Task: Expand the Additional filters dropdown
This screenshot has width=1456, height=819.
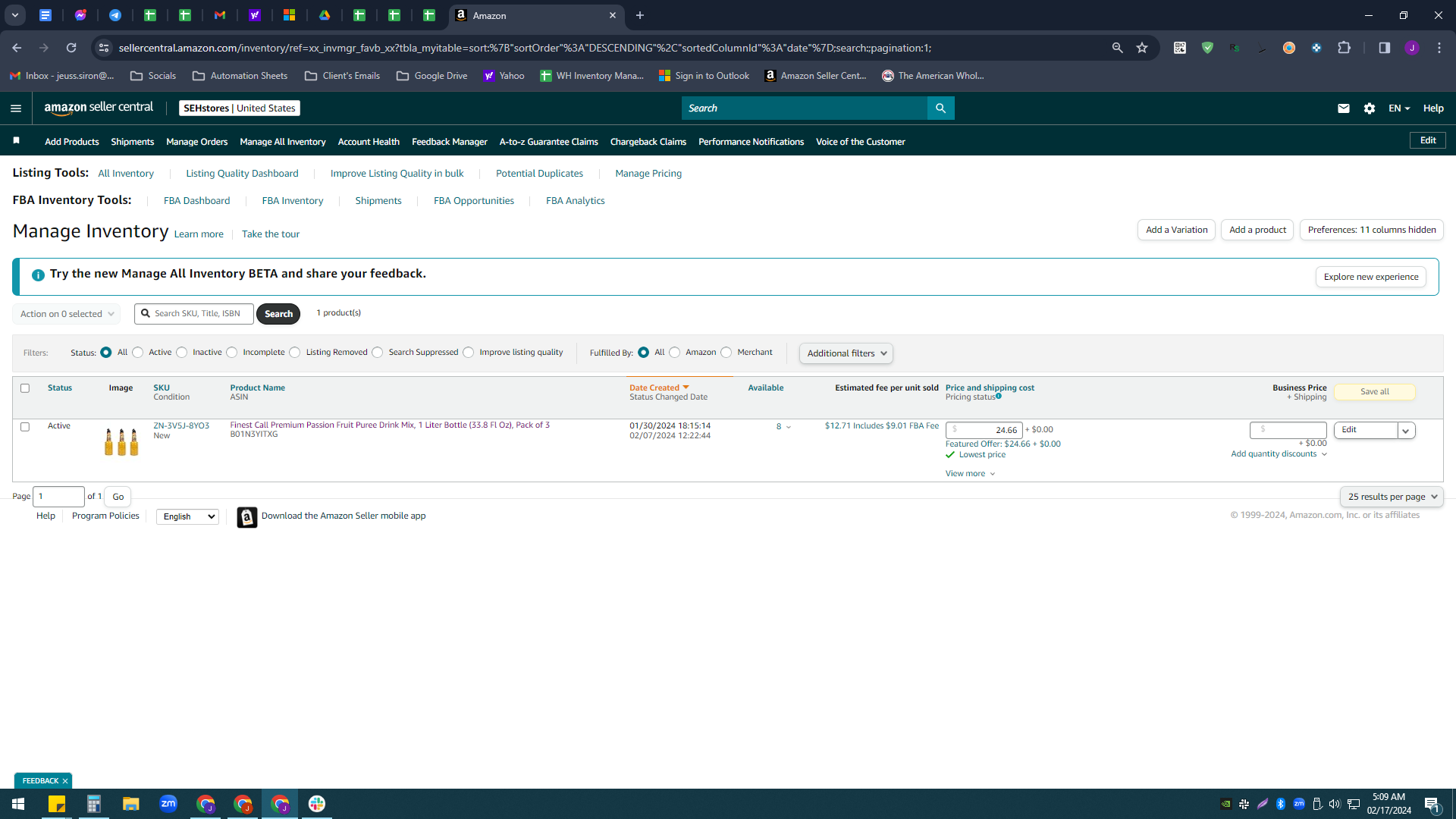Action: point(846,353)
